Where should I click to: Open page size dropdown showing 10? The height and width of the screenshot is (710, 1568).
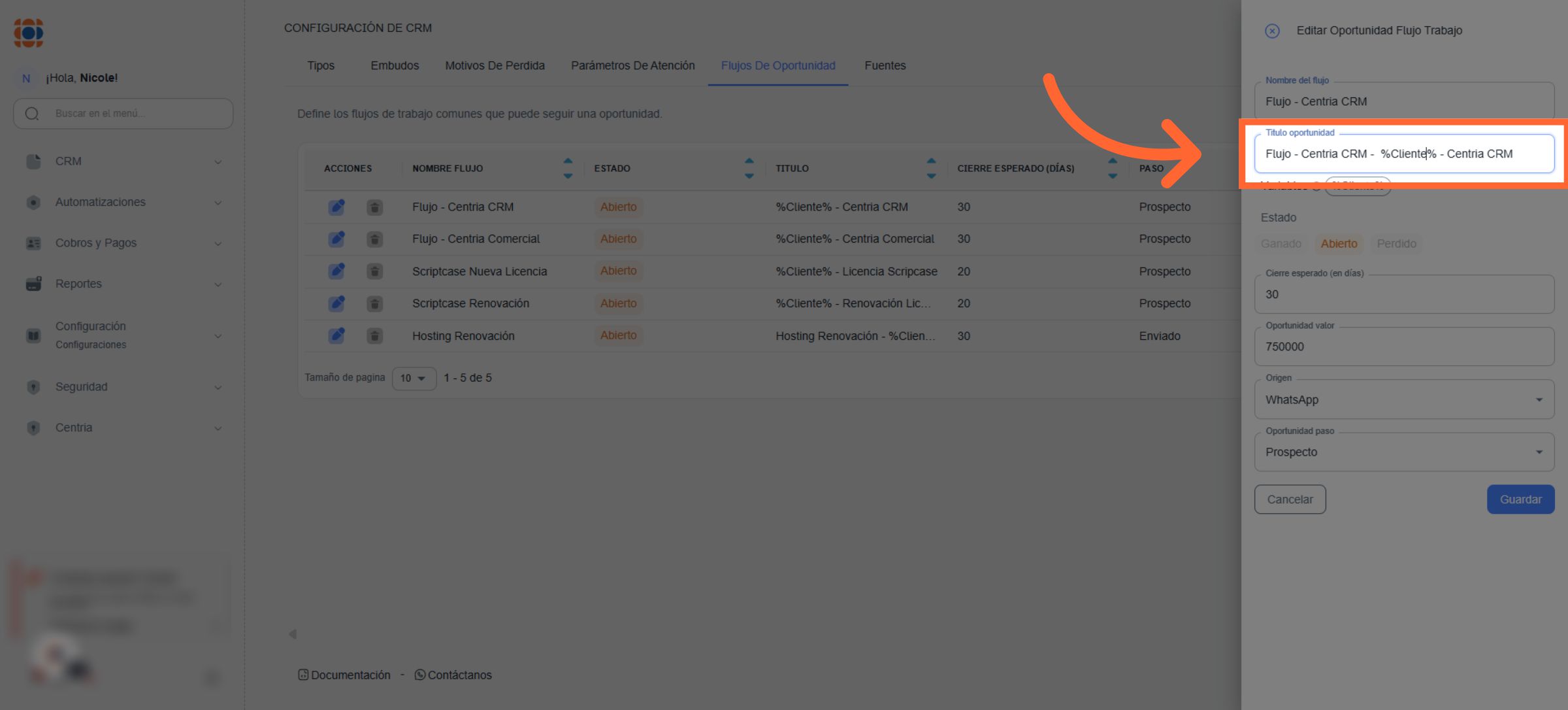[x=414, y=379]
